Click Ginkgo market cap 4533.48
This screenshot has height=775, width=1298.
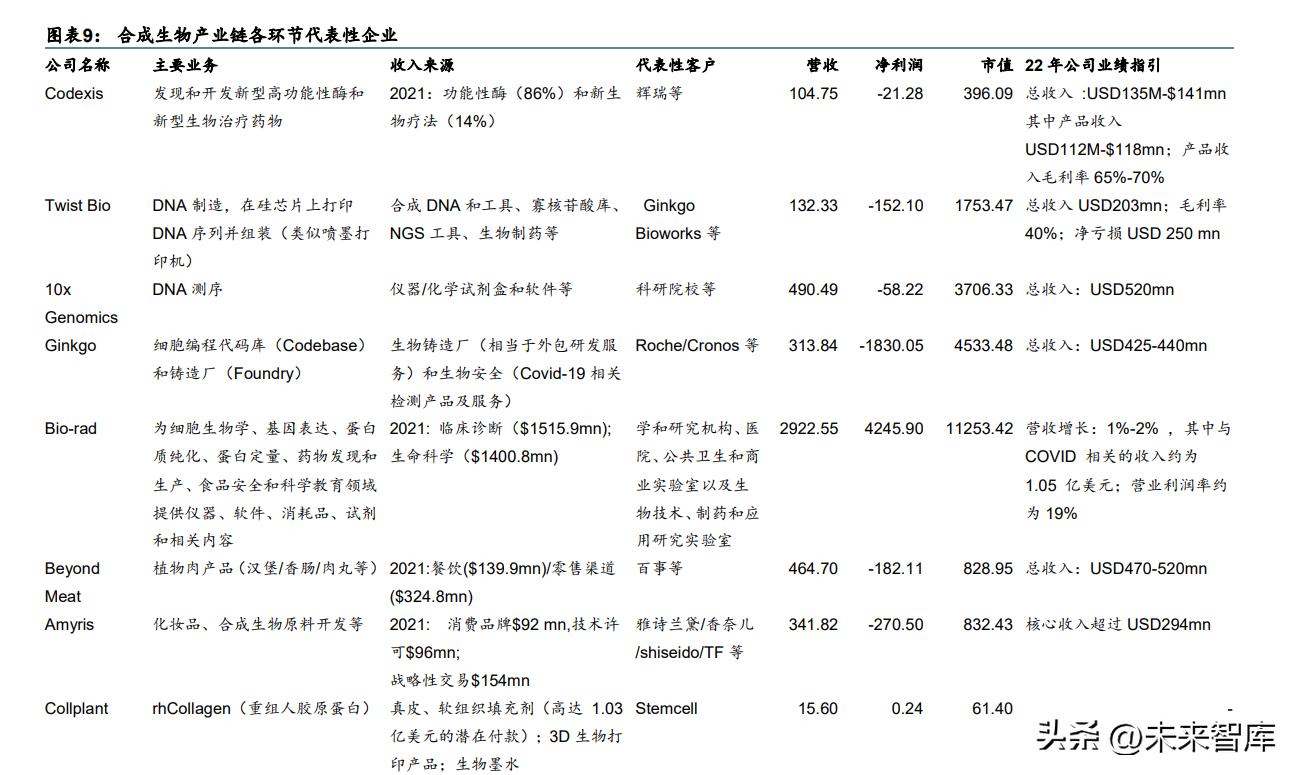tap(984, 345)
